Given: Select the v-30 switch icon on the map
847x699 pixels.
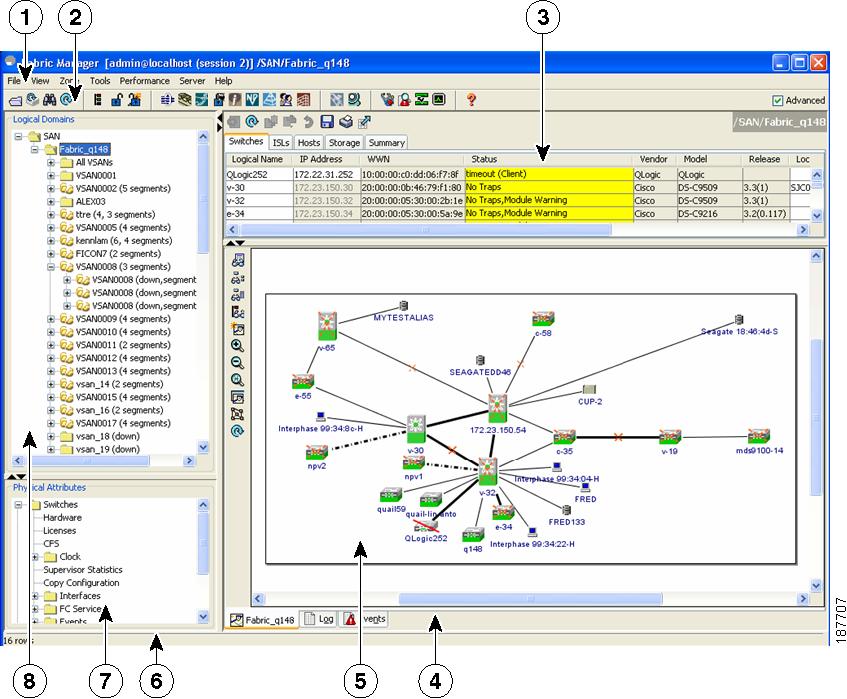Looking at the screenshot, I should click(x=416, y=429).
